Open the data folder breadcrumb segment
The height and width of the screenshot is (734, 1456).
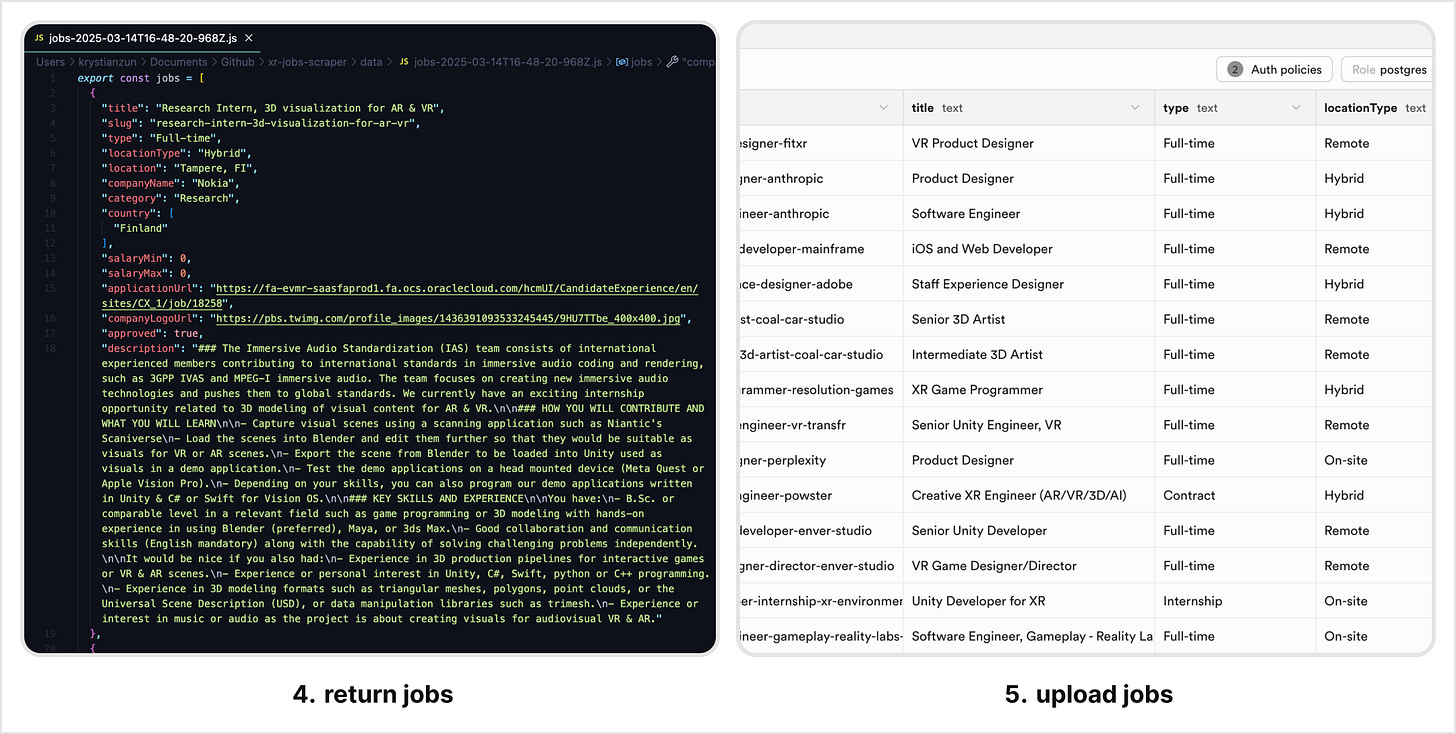point(371,62)
